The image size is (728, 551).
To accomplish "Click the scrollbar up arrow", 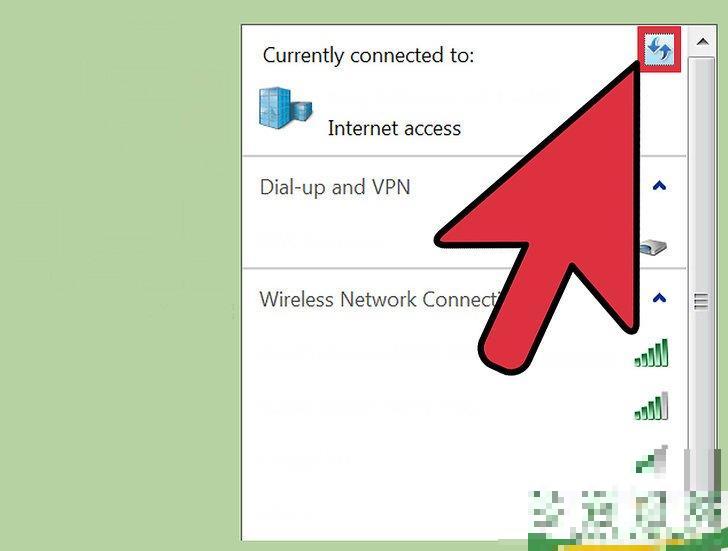I will tap(702, 42).
